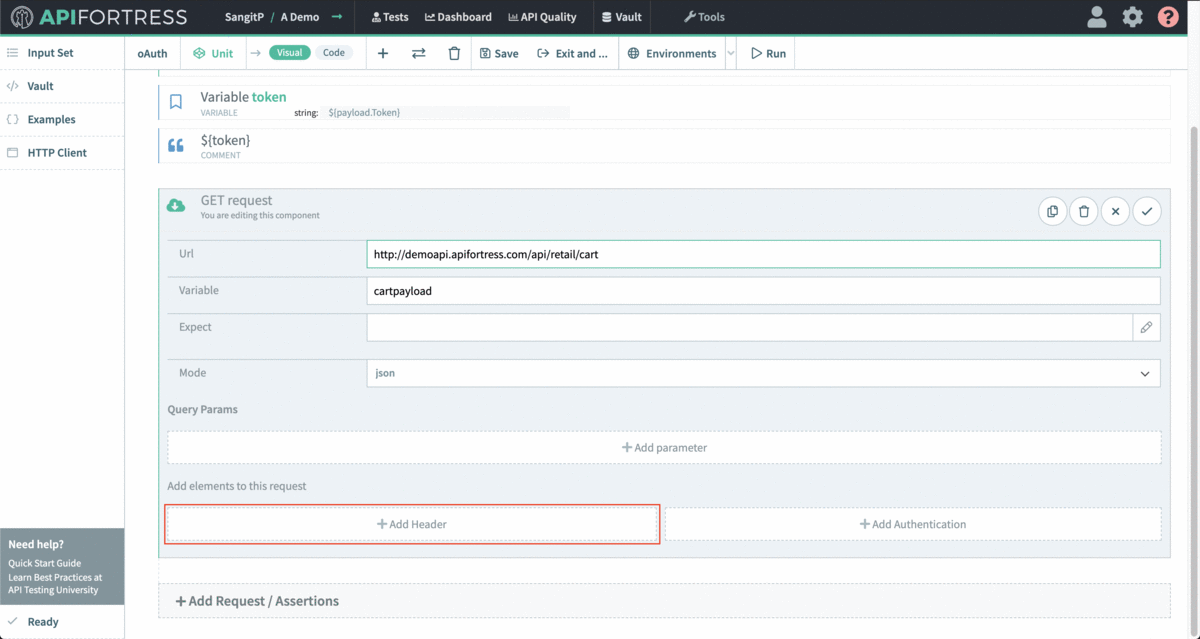Click the Add Header button
The image size is (1200, 639).
click(412, 524)
